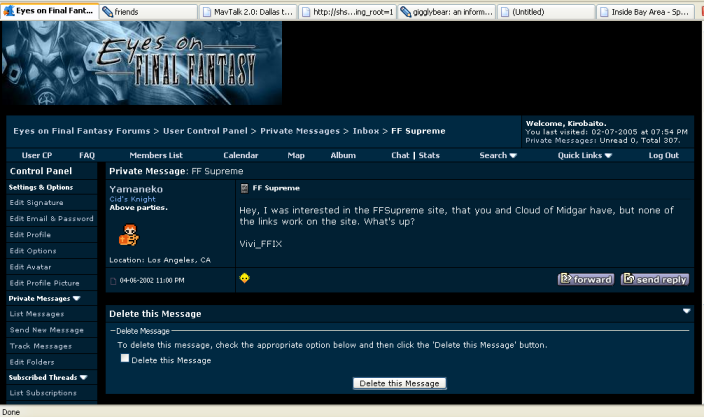
Task: Open List Messages in sidebar
Action: pyautogui.click(x=37, y=314)
